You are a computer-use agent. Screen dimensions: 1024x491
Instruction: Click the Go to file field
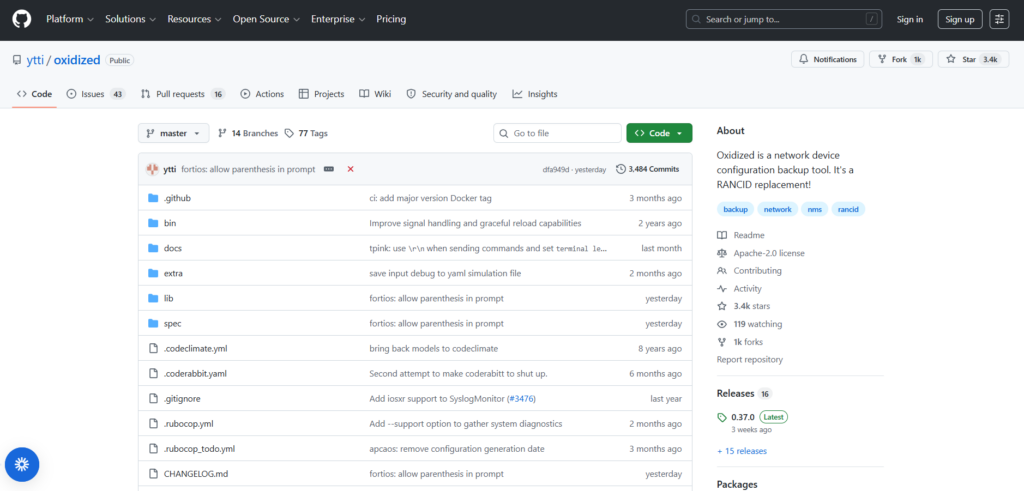(557, 133)
